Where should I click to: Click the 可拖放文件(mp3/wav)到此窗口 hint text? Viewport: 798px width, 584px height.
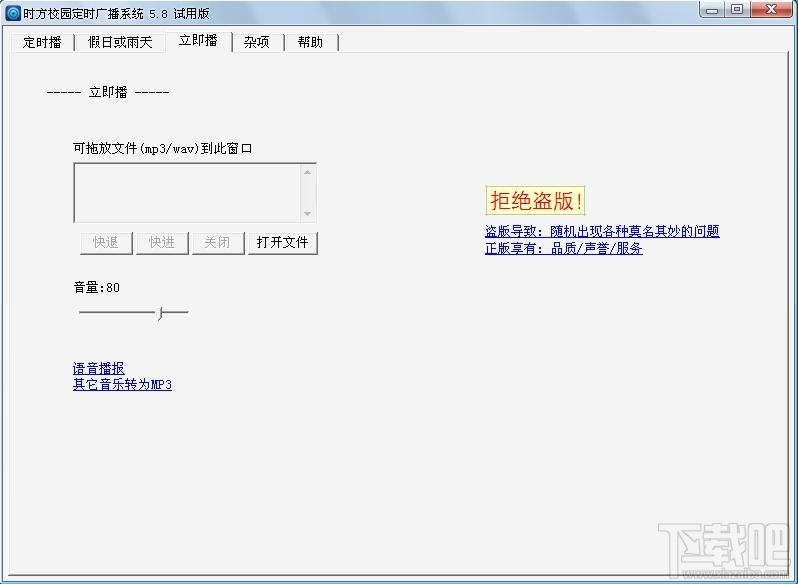pos(163,149)
